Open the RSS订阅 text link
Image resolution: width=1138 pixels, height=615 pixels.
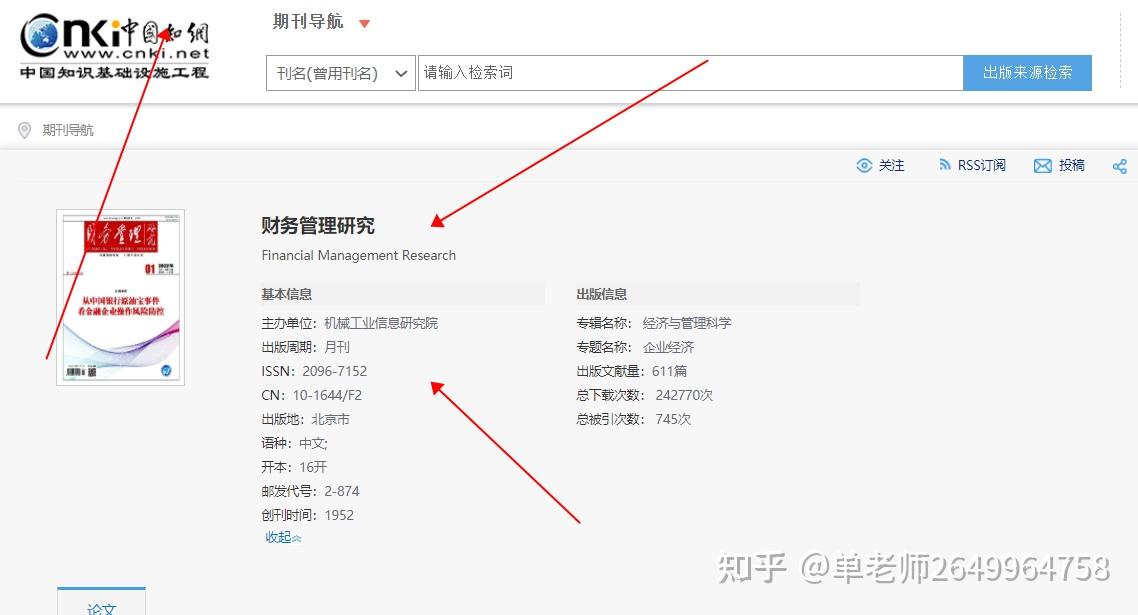click(981, 166)
